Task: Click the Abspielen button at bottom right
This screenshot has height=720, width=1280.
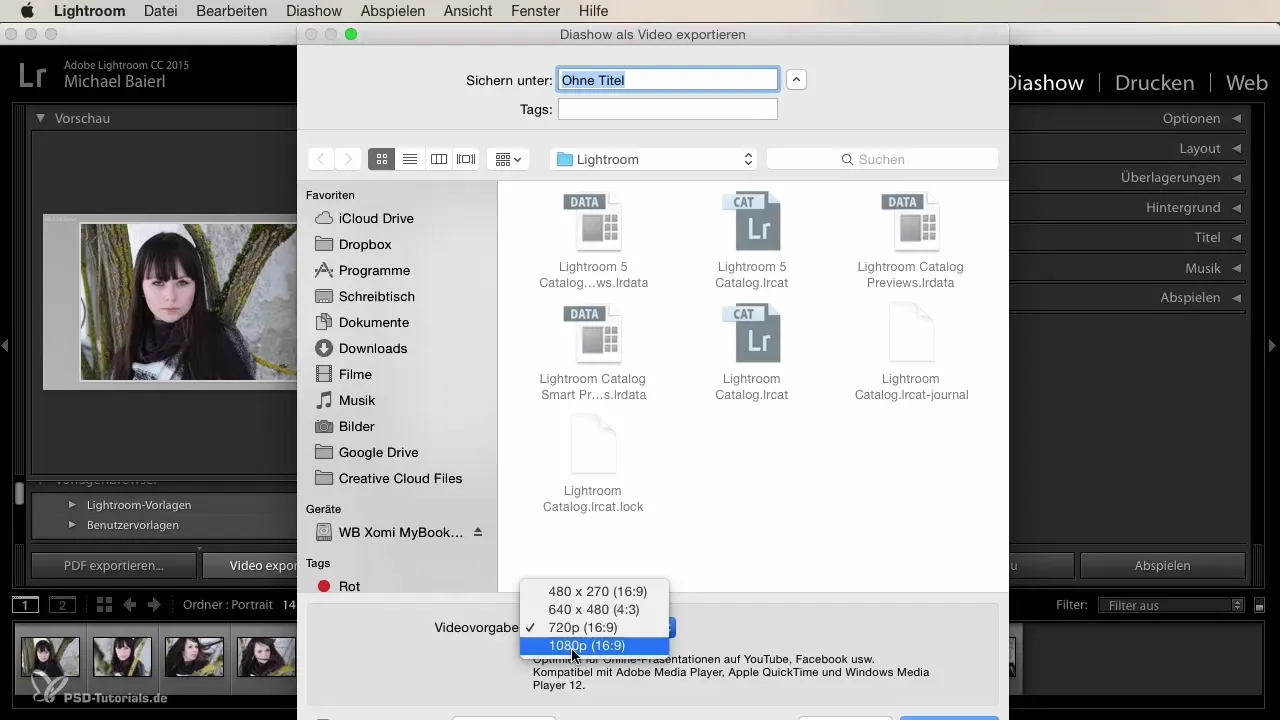Action: pyautogui.click(x=1162, y=565)
